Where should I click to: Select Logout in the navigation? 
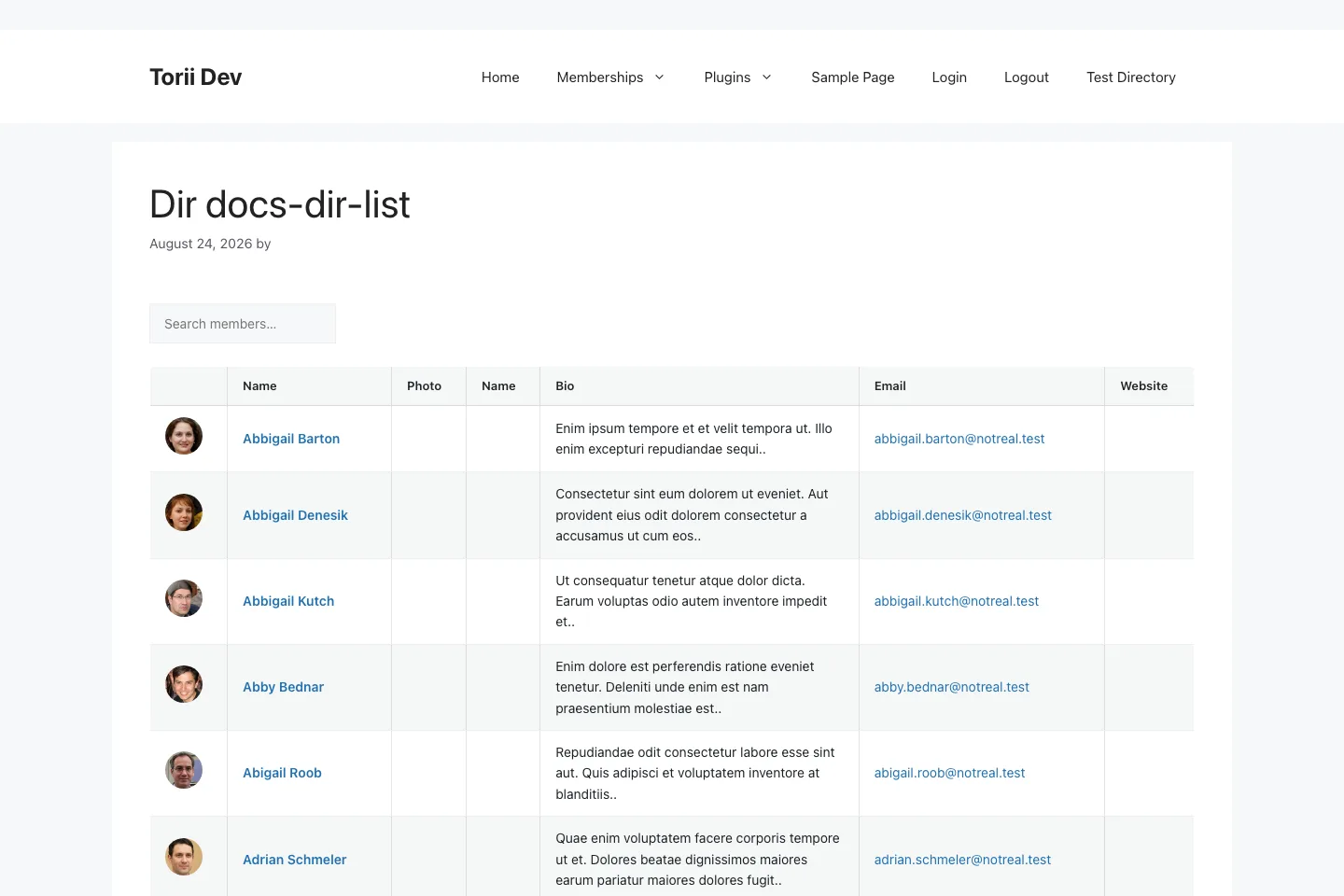point(1027,77)
